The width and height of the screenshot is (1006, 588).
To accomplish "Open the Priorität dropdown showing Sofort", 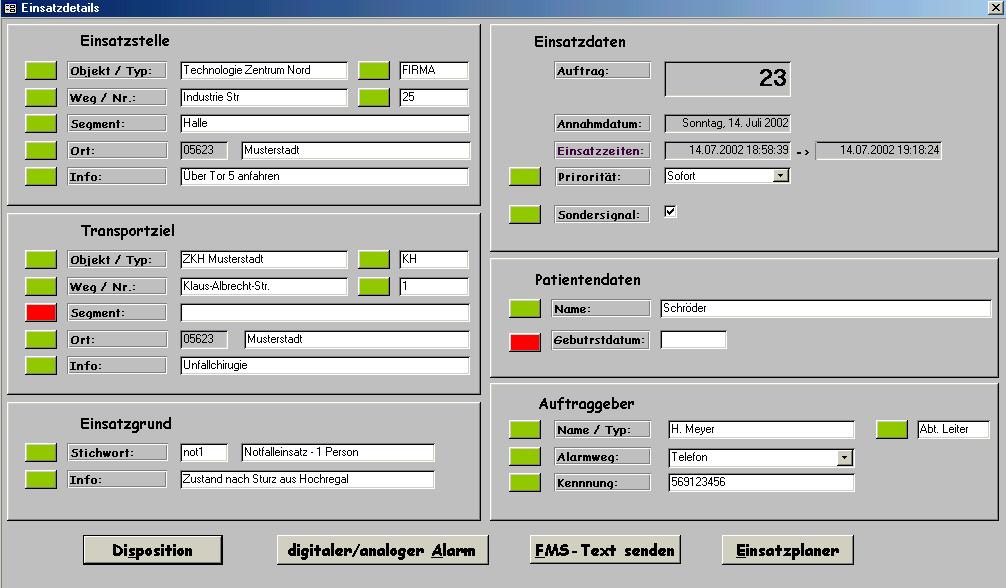I will click(780, 176).
